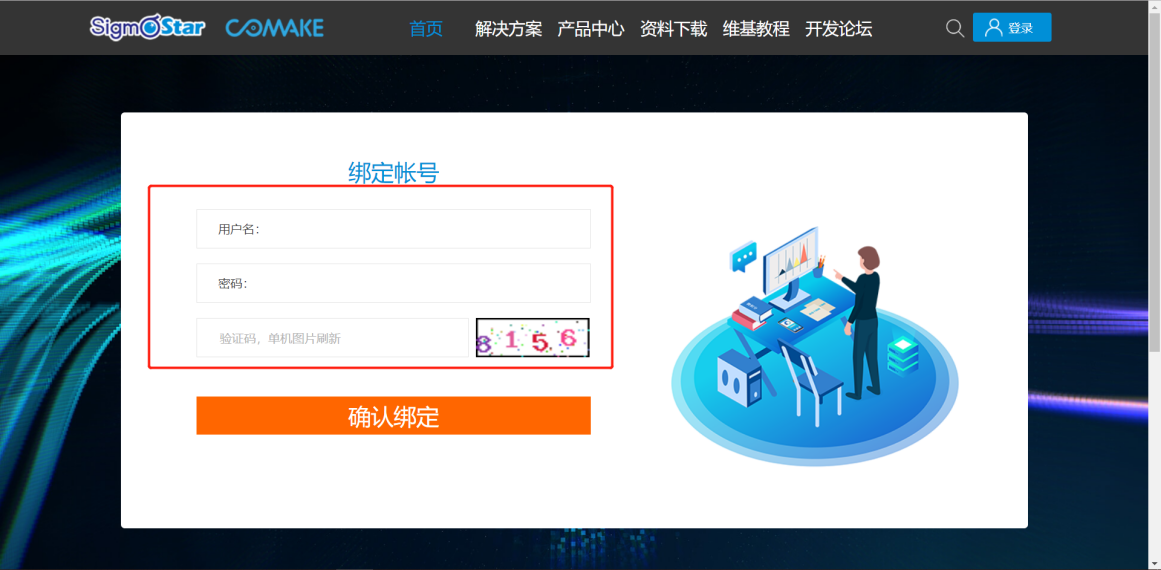
Task: Visit the 开发论坛 nav link
Action: [x=838, y=28]
